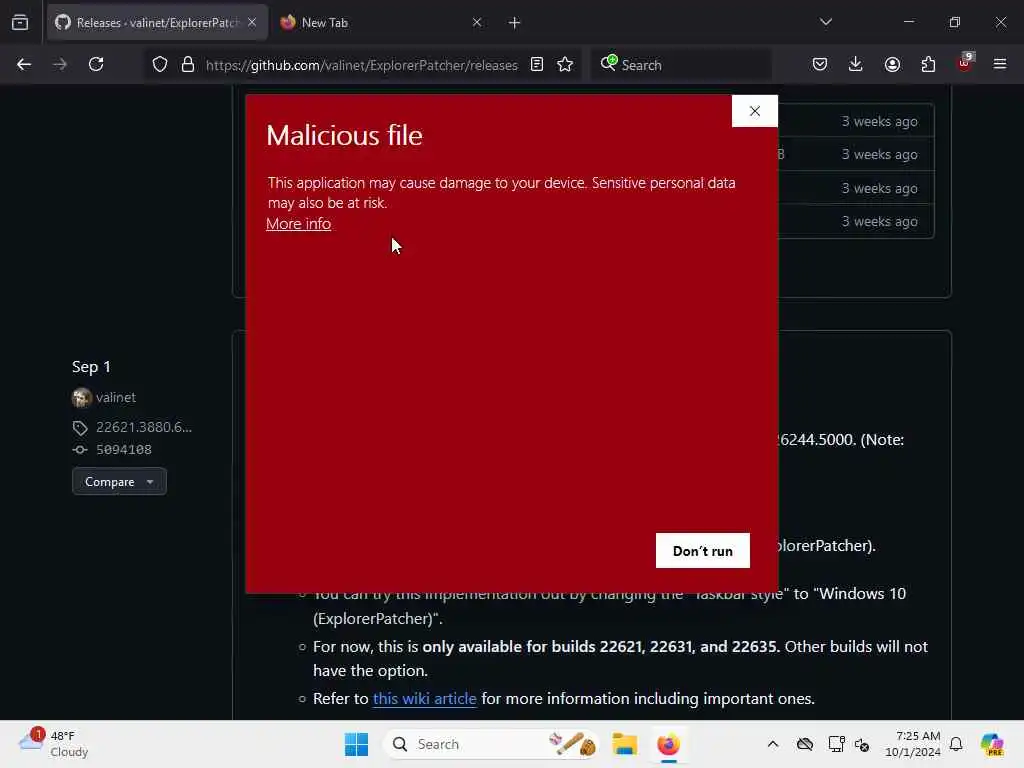Click the muted volume tray icon
1024x768 pixels.
[861, 744]
